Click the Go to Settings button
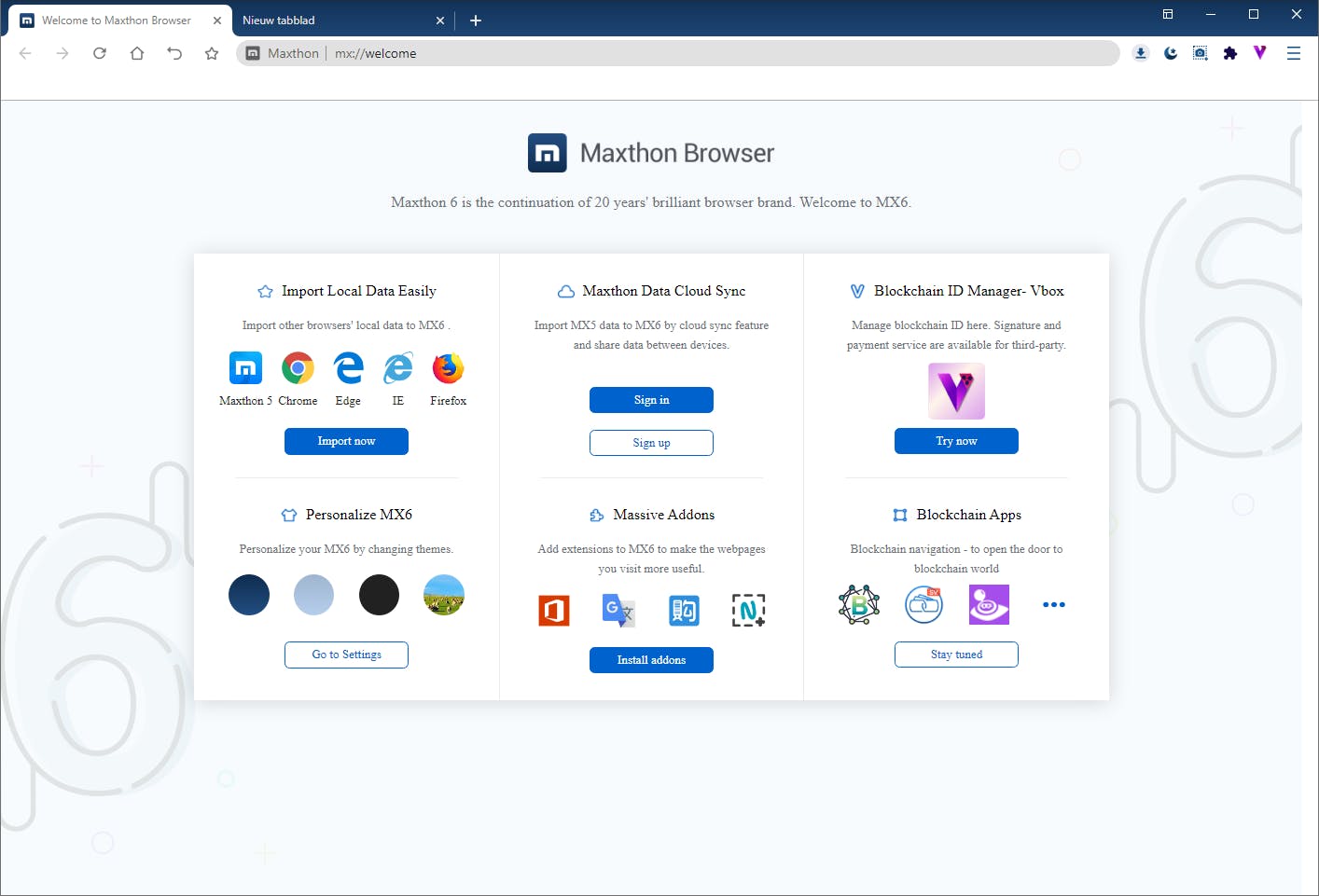This screenshot has width=1319, height=896. [346, 655]
